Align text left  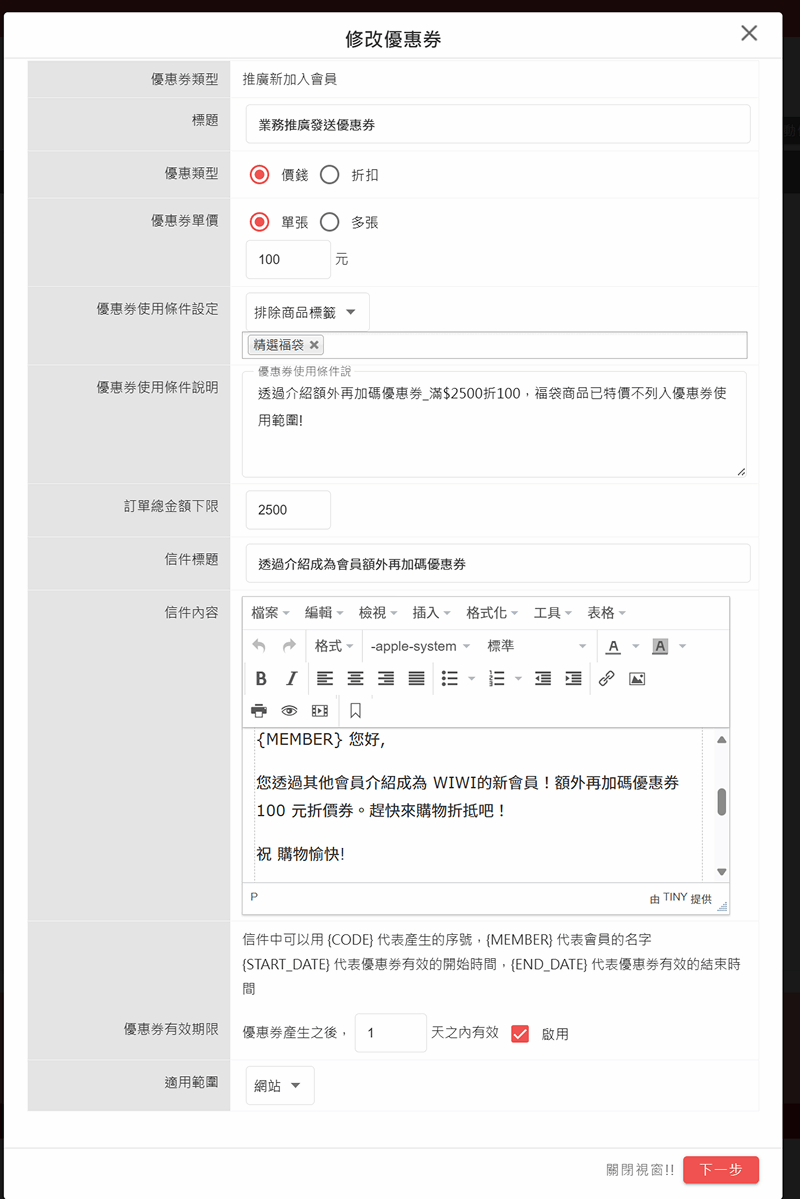(325, 678)
